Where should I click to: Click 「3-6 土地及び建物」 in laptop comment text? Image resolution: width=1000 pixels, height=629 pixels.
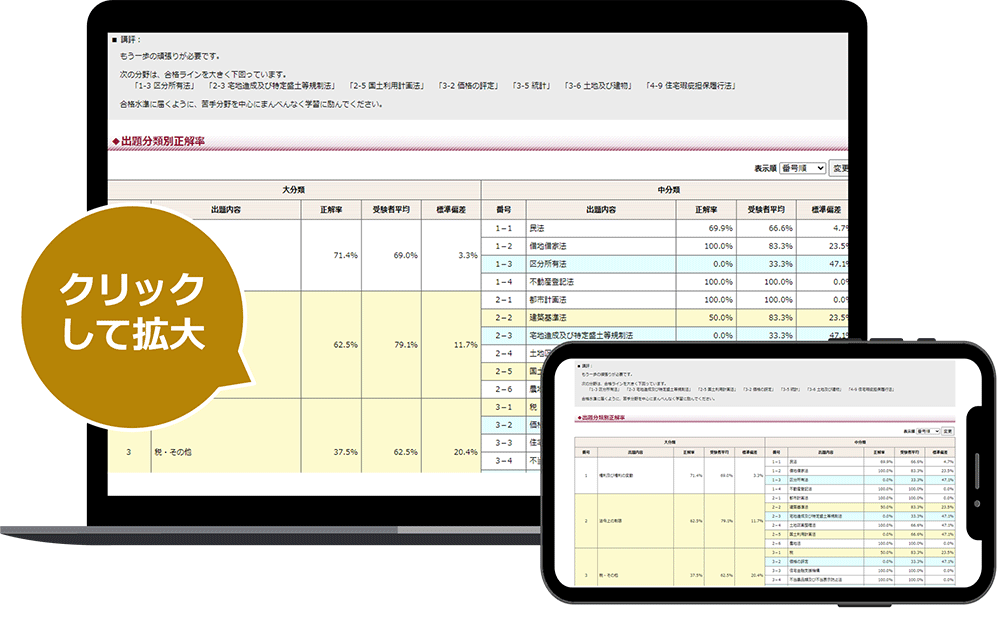pos(598,85)
